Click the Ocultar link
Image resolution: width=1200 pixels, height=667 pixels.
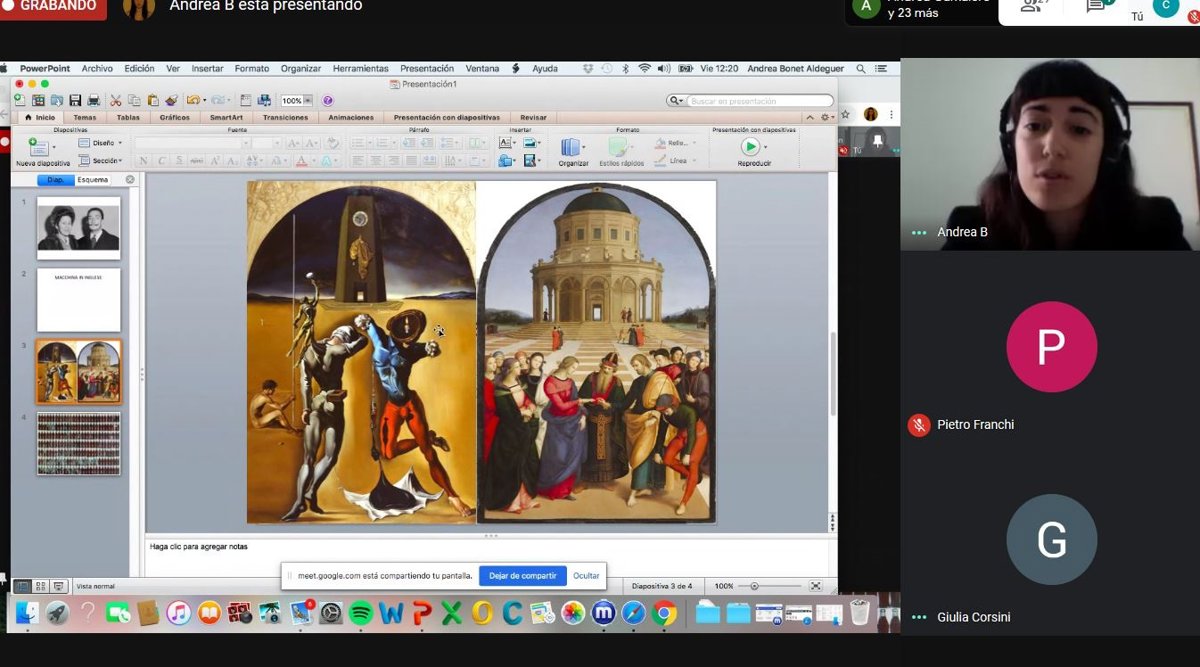pyautogui.click(x=586, y=576)
